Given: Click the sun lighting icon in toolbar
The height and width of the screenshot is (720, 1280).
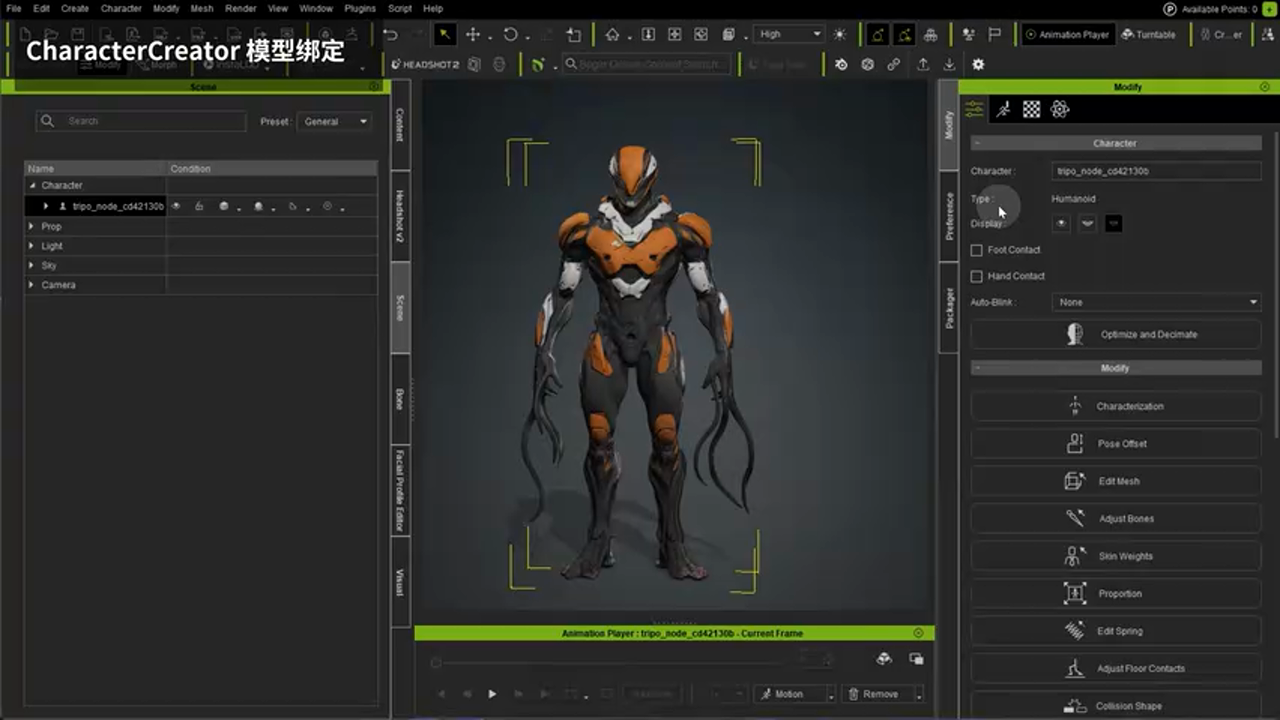Looking at the screenshot, I should click(839, 35).
